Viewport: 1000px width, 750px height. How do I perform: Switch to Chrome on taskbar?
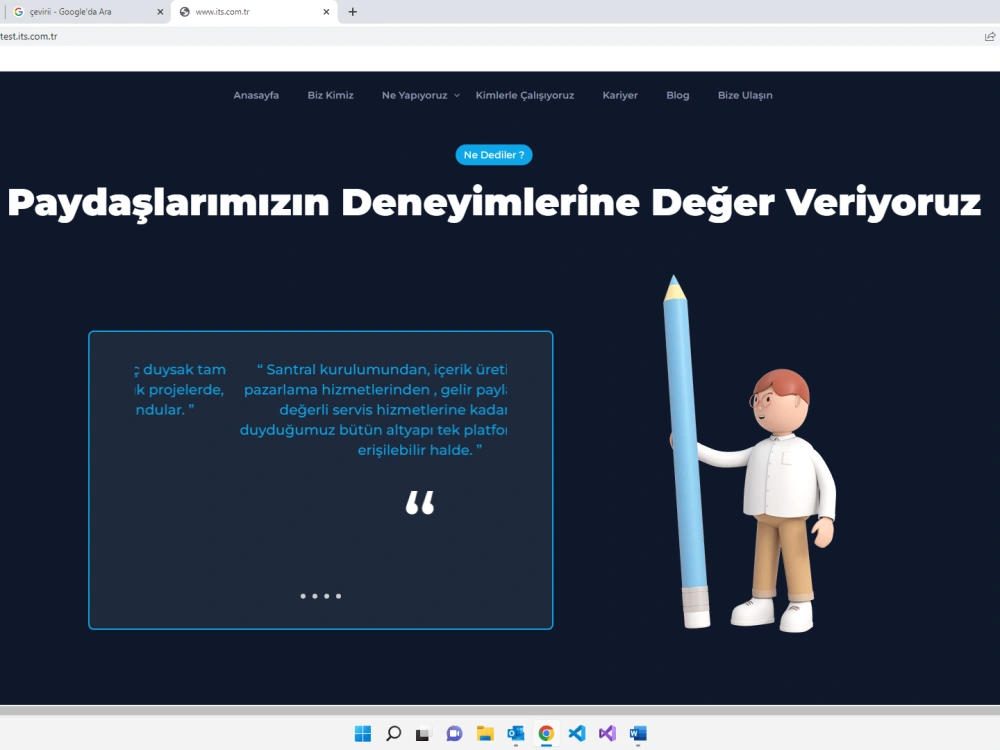click(x=546, y=733)
